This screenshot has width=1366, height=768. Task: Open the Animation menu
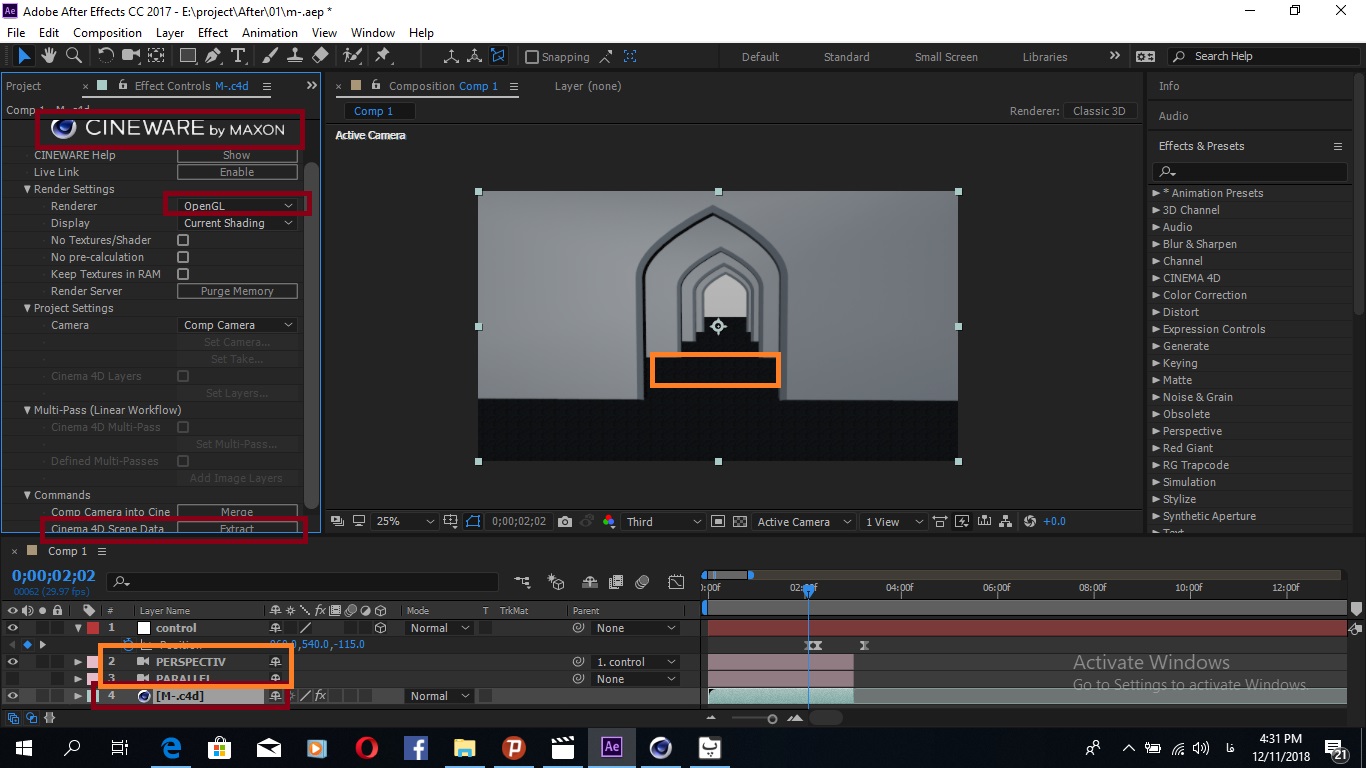tap(270, 33)
